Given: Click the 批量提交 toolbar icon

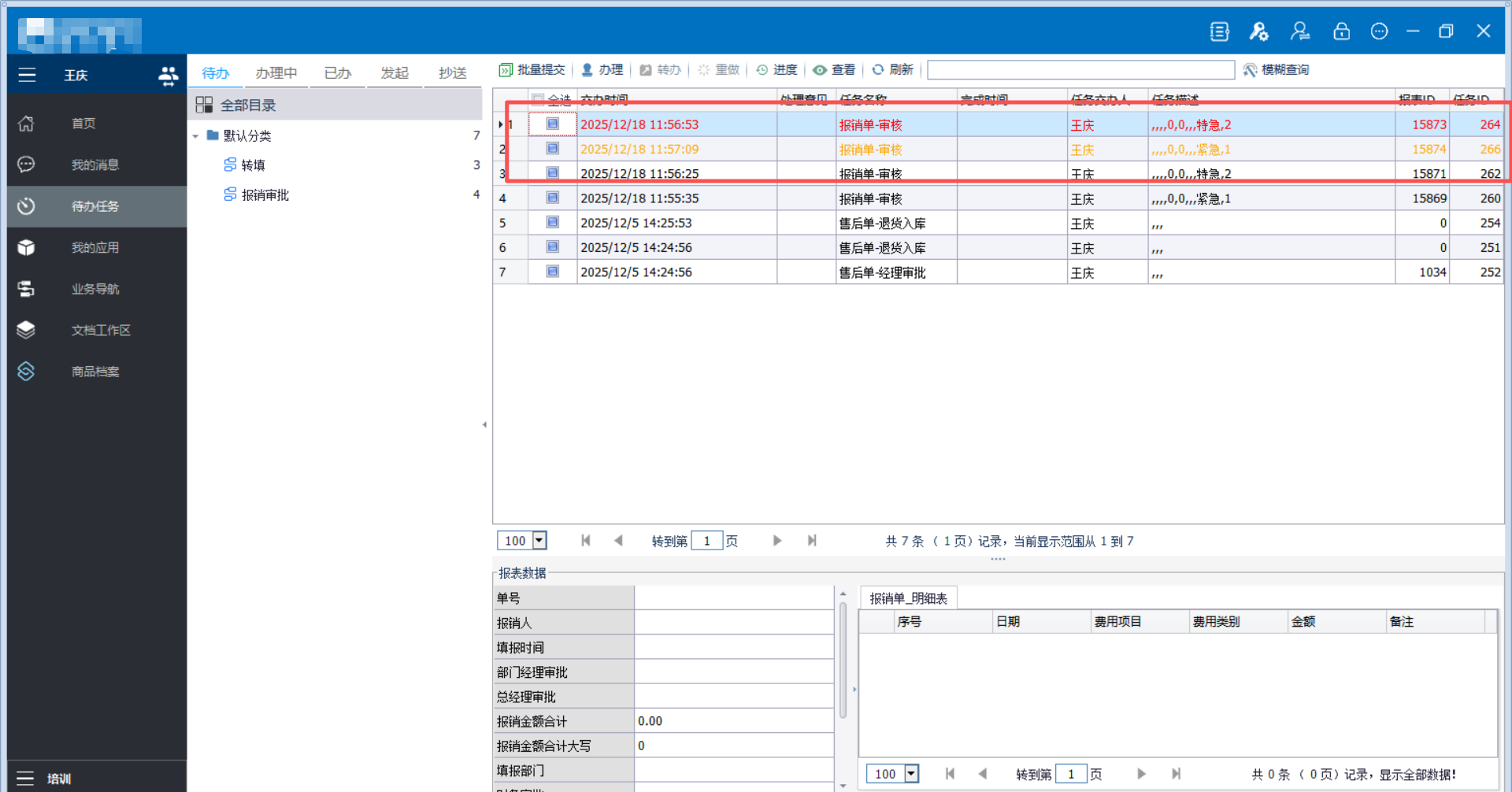Looking at the screenshot, I should click(506, 70).
